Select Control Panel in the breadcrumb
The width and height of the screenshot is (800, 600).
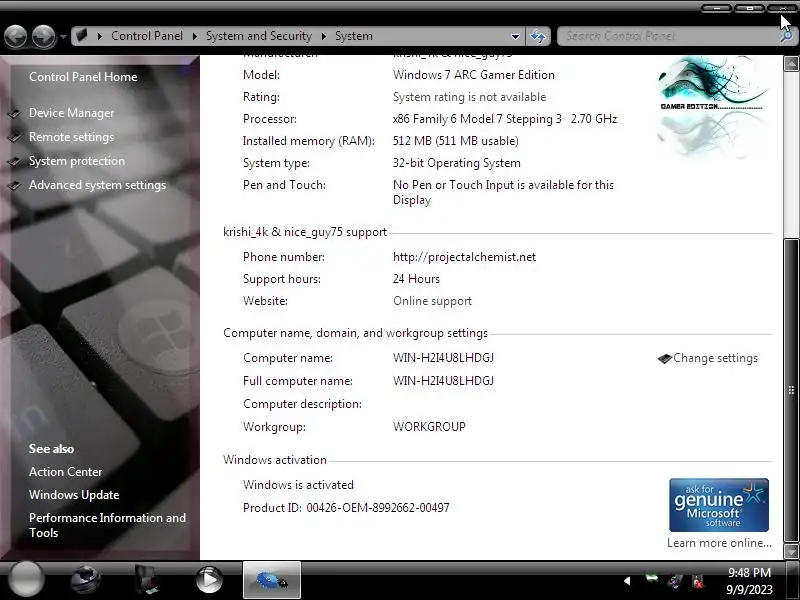147,36
